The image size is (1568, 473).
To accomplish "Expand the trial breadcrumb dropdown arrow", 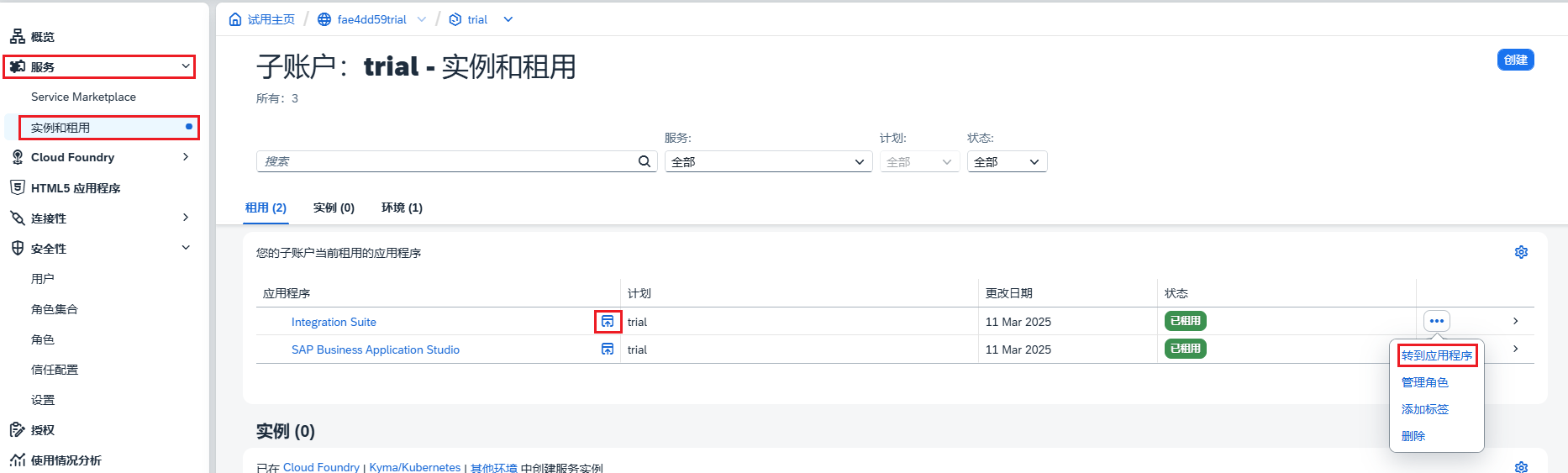I will pyautogui.click(x=508, y=19).
